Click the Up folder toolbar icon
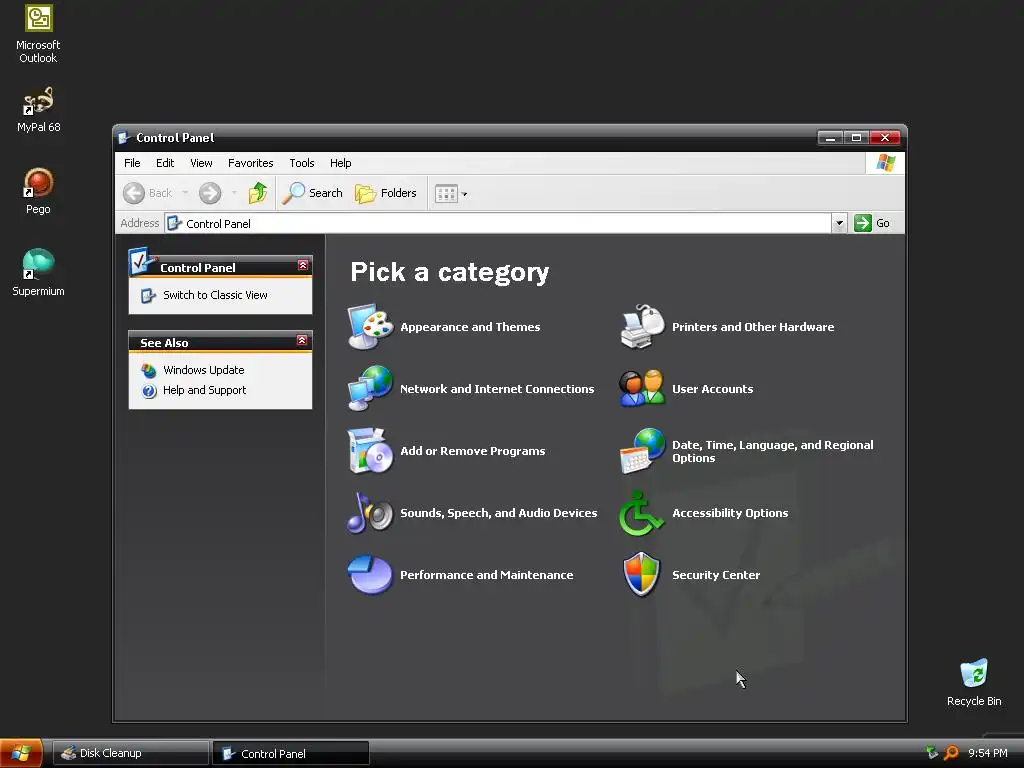Image resolution: width=1024 pixels, height=768 pixels. click(258, 193)
